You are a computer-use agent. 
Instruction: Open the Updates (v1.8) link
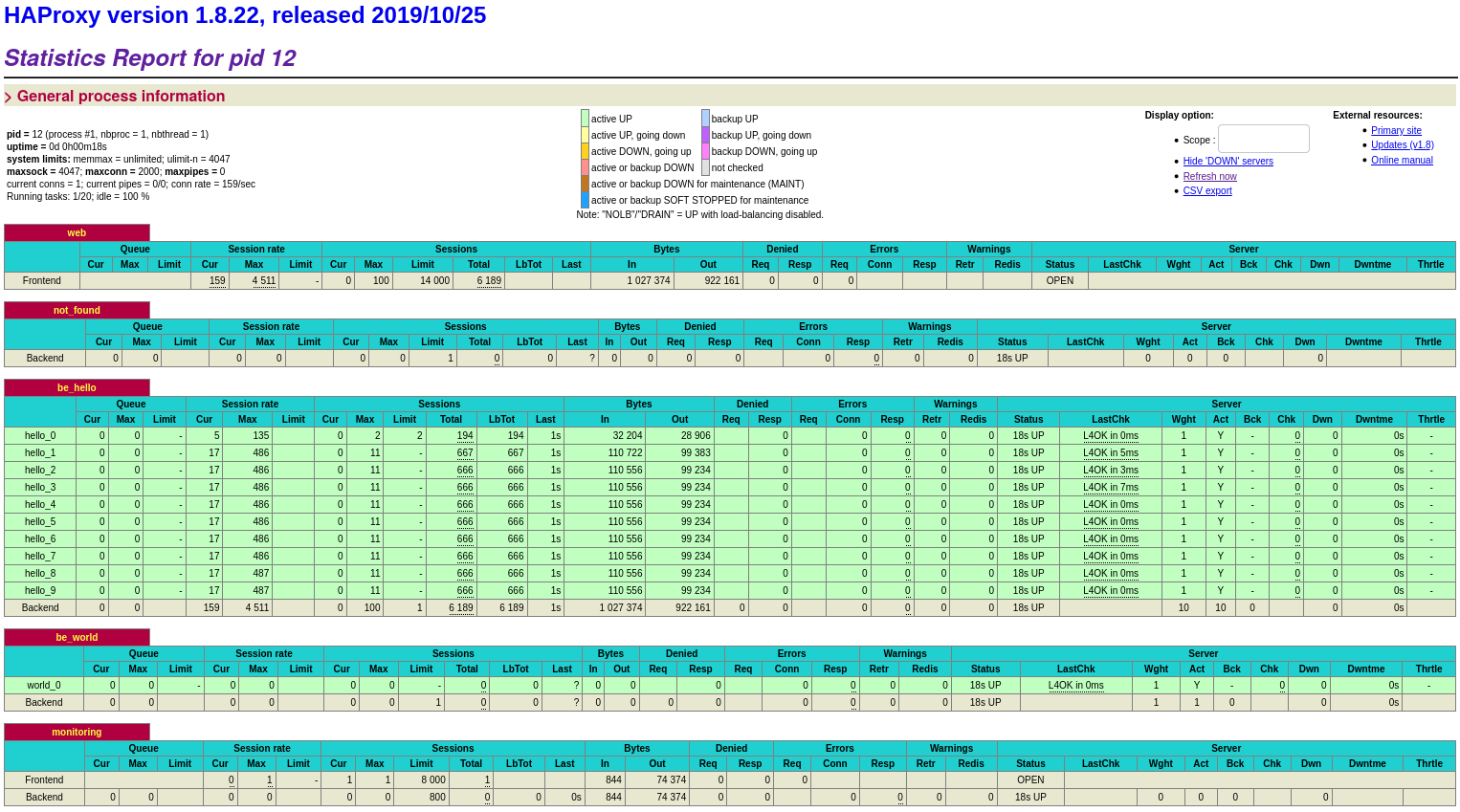point(1402,145)
